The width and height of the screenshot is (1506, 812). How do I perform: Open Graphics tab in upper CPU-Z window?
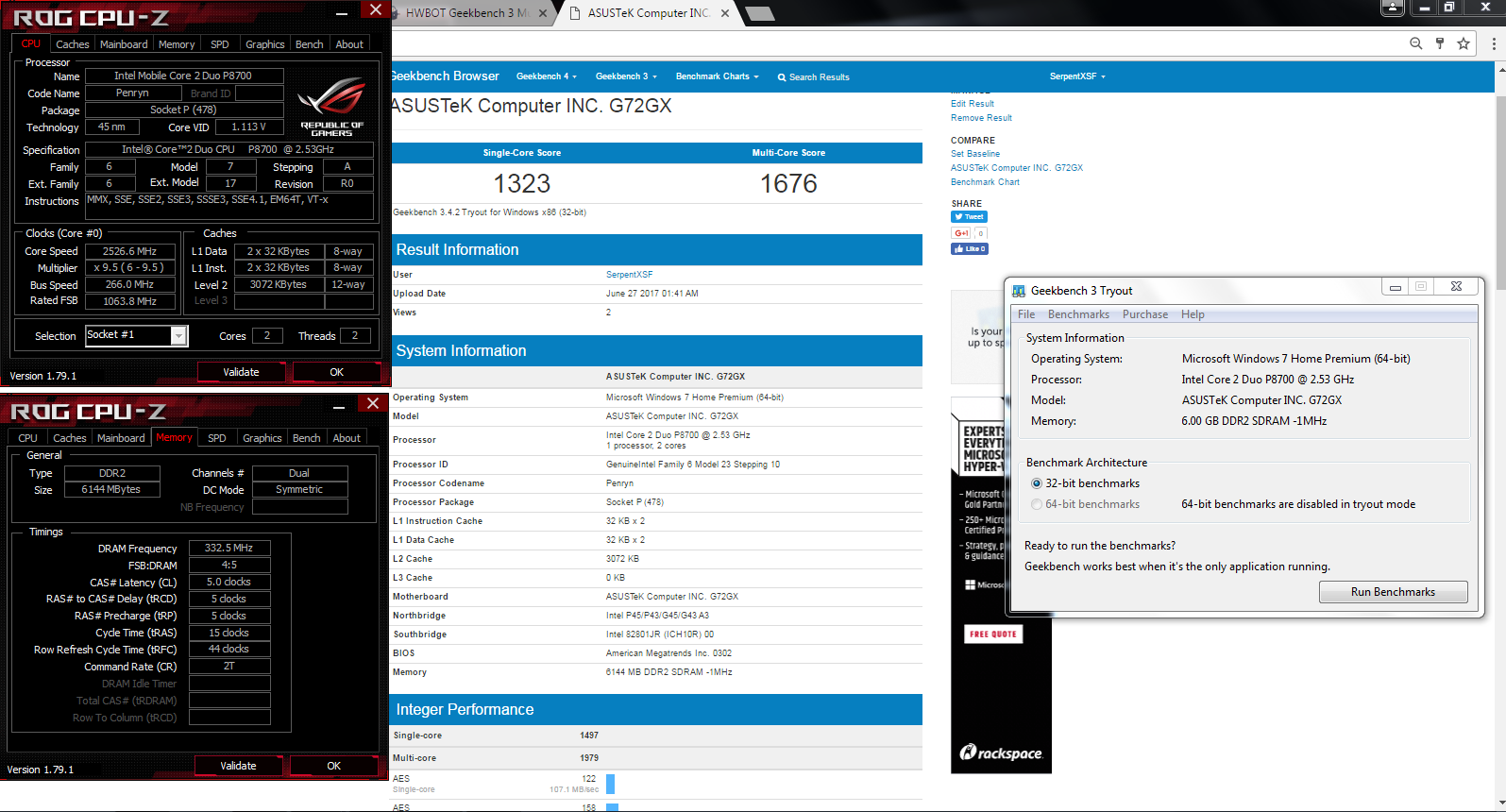pyautogui.click(x=264, y=44)
